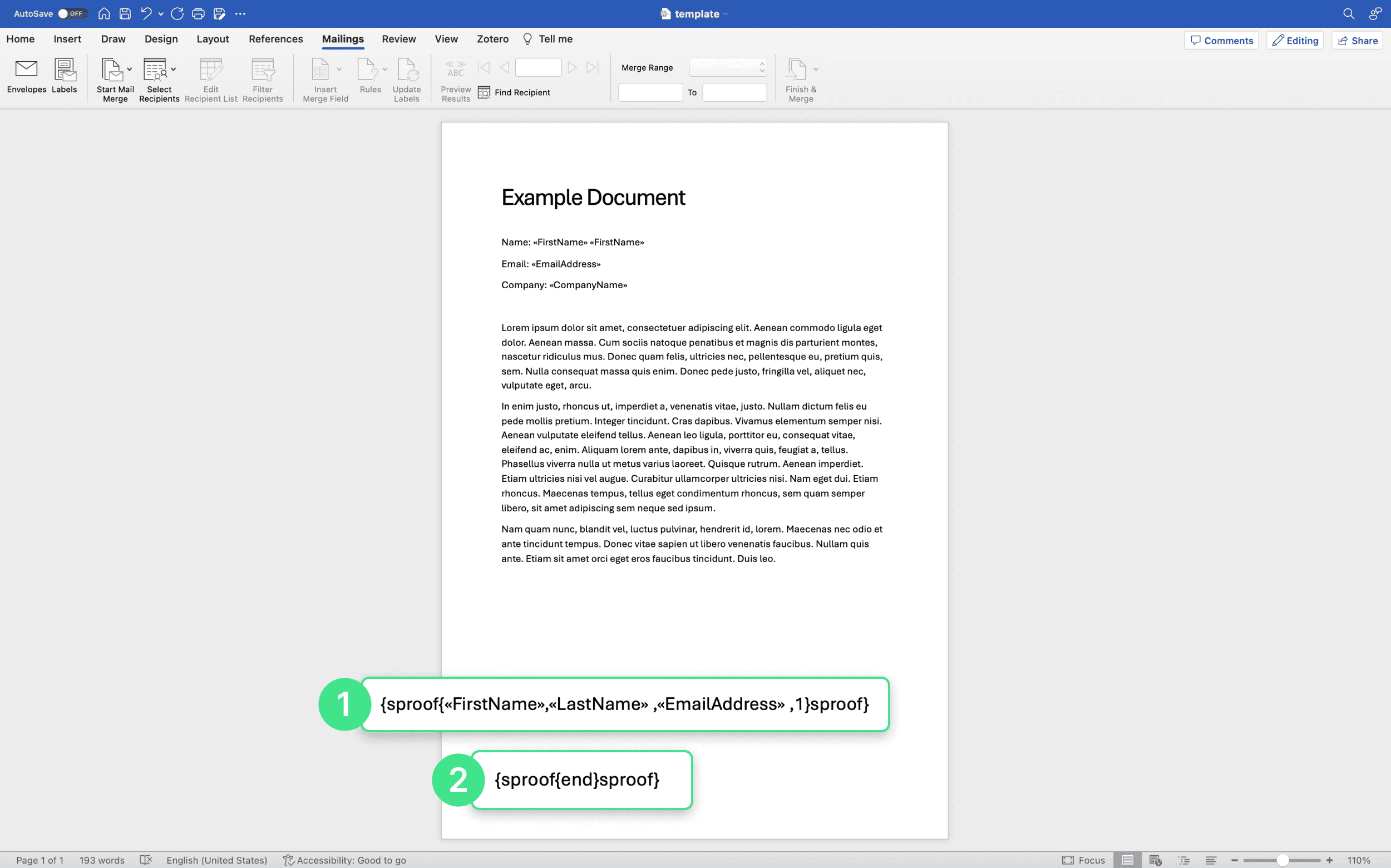The height and width of the screenshot is (868, 1391).
Task: Go to next record arrow
Action: click(572, 68)
